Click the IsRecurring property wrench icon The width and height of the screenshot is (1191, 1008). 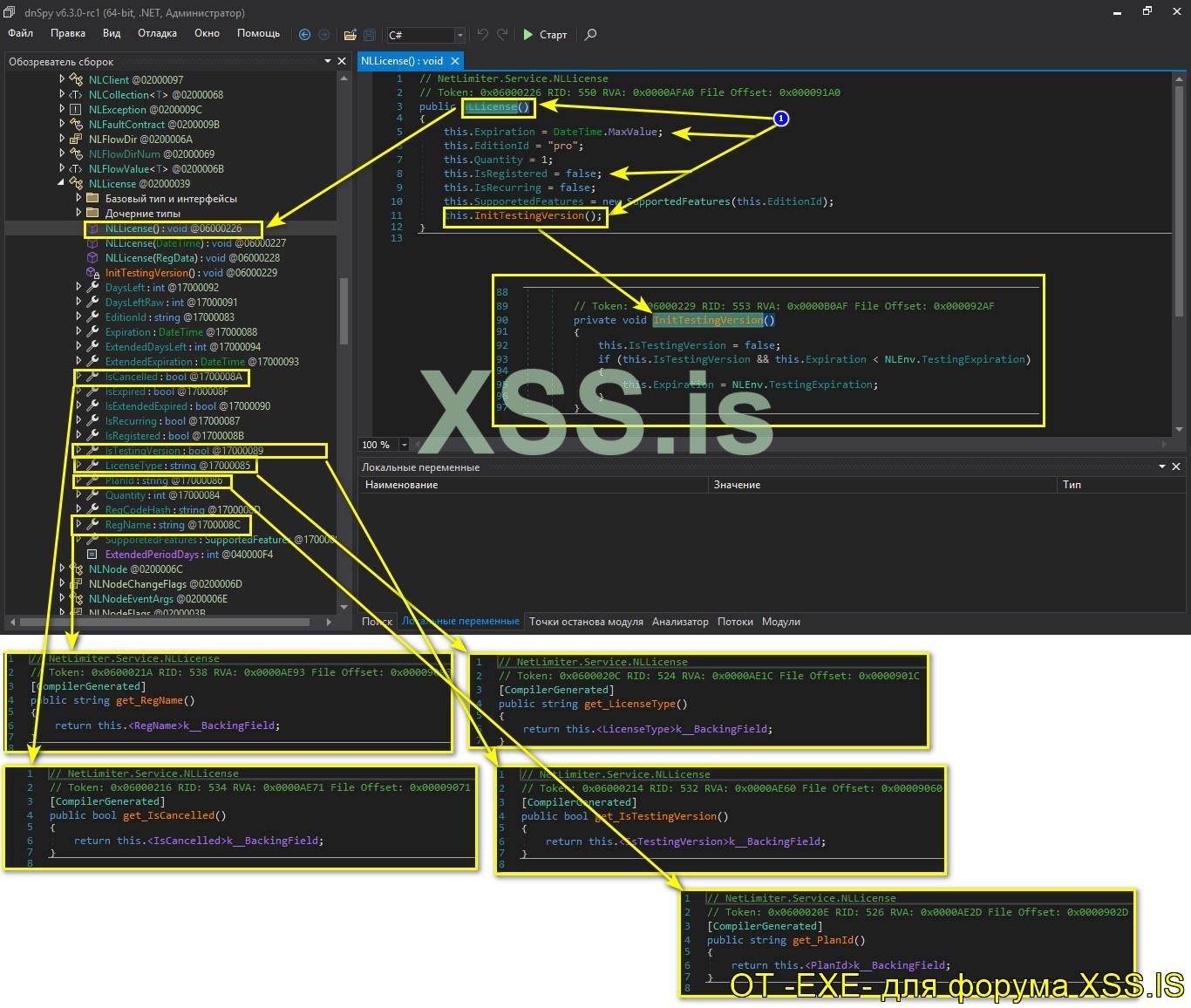coord(92,421)
